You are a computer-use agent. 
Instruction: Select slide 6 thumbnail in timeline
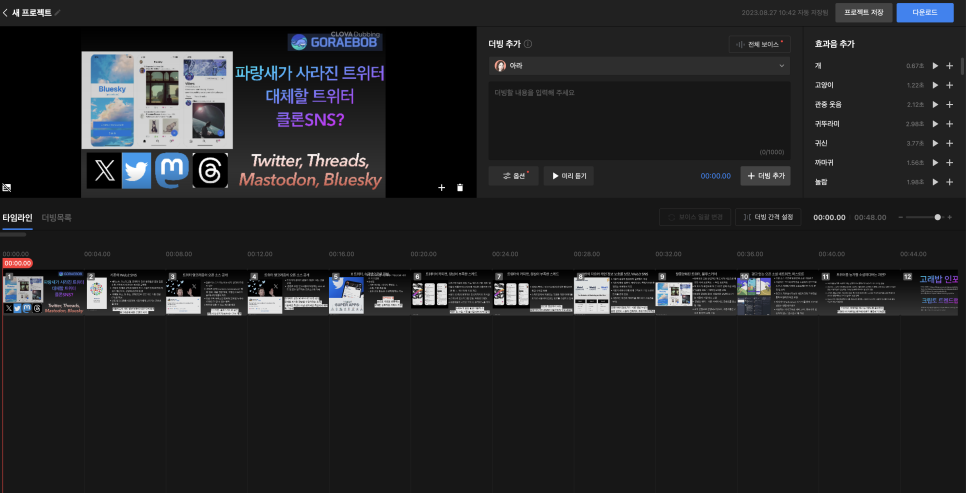point(452,293)
